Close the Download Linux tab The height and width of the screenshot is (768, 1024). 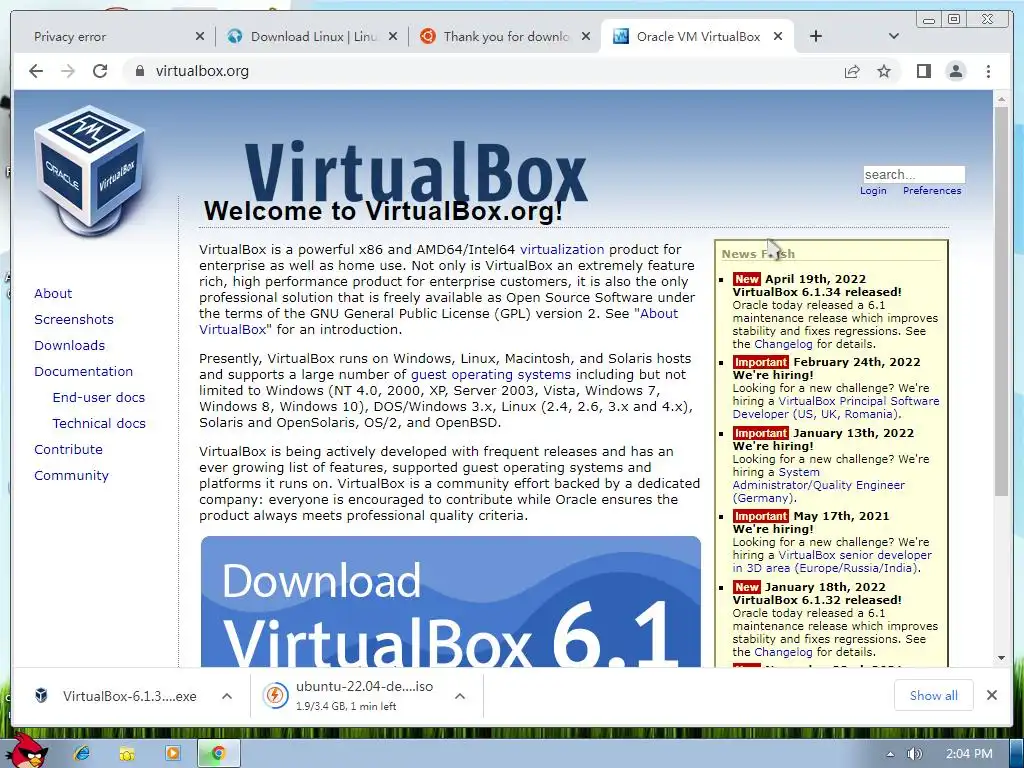pyautogui.click(x=392, y=37)
